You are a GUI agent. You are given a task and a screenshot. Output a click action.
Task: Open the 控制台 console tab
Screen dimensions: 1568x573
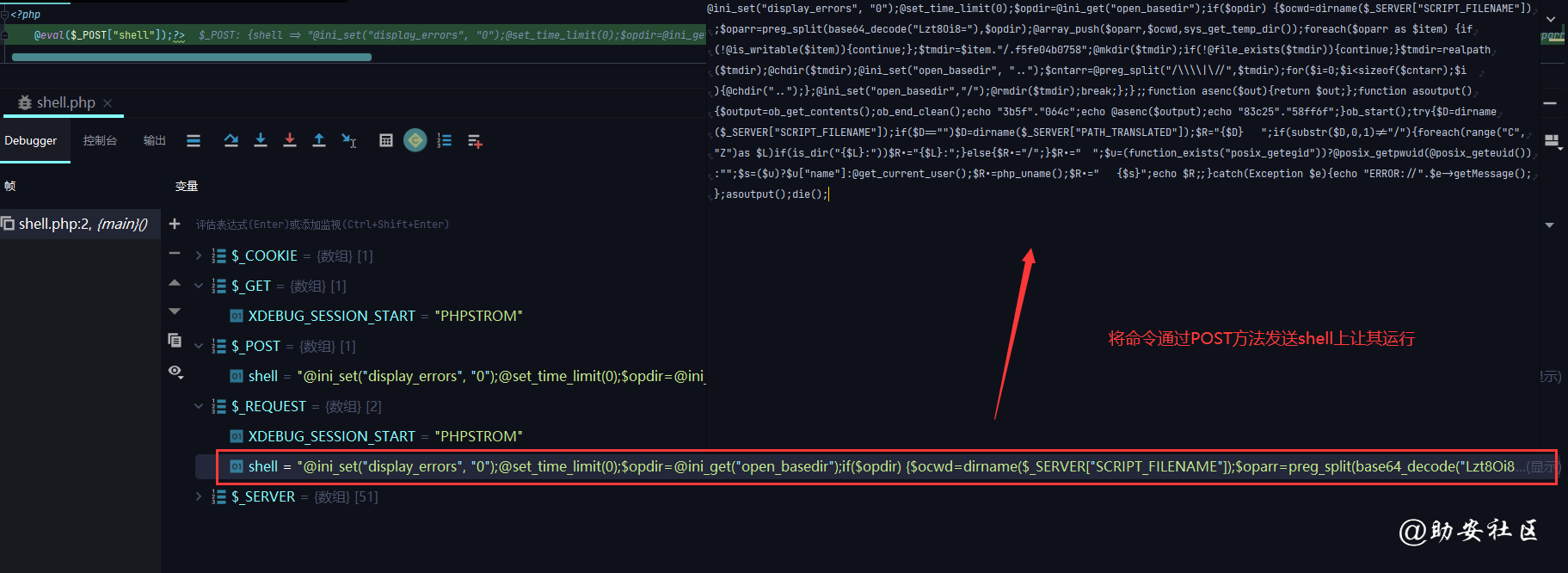[x=100, y=140]
